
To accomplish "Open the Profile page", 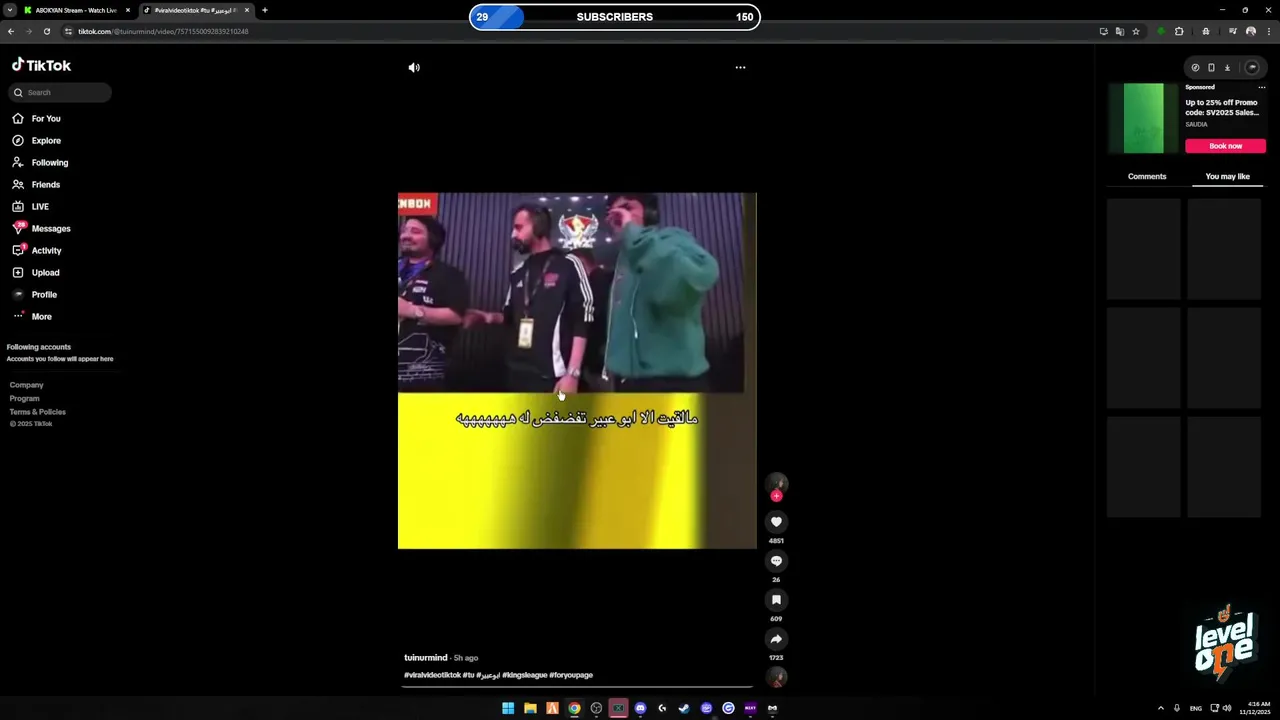I will click(x=35, y=295).
